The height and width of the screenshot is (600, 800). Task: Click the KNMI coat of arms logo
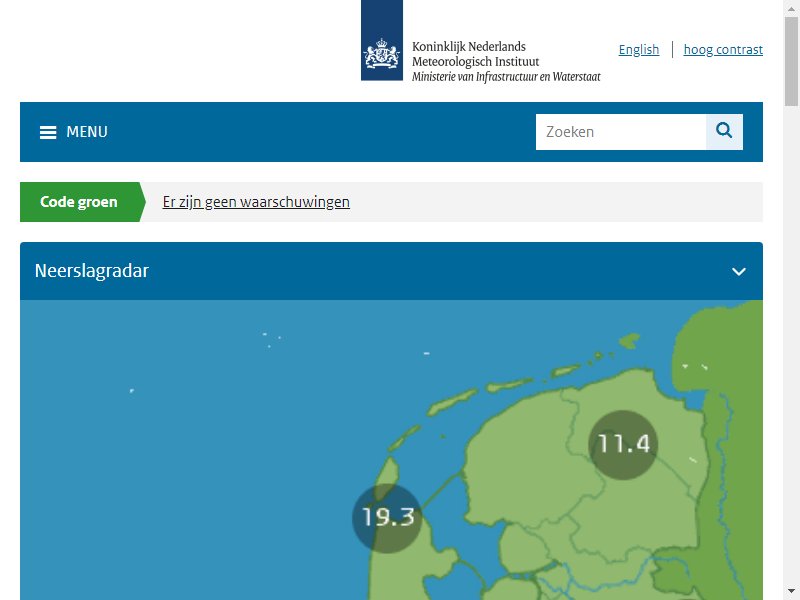382,40
